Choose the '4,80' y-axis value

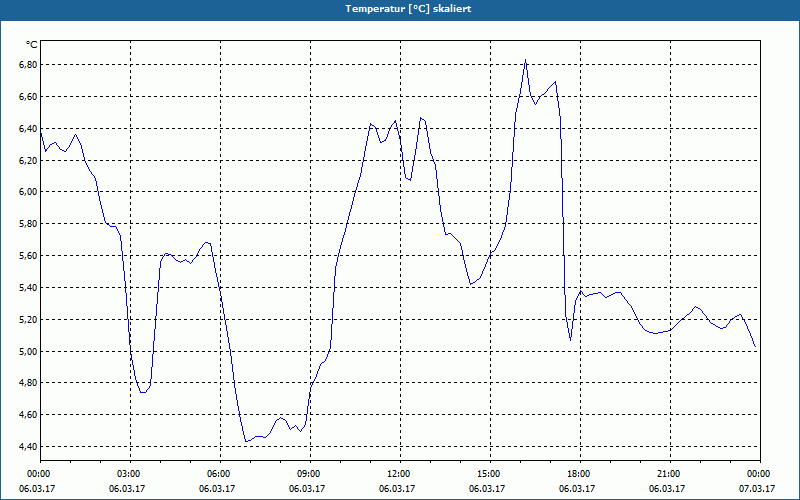click(x=29, y=383)
